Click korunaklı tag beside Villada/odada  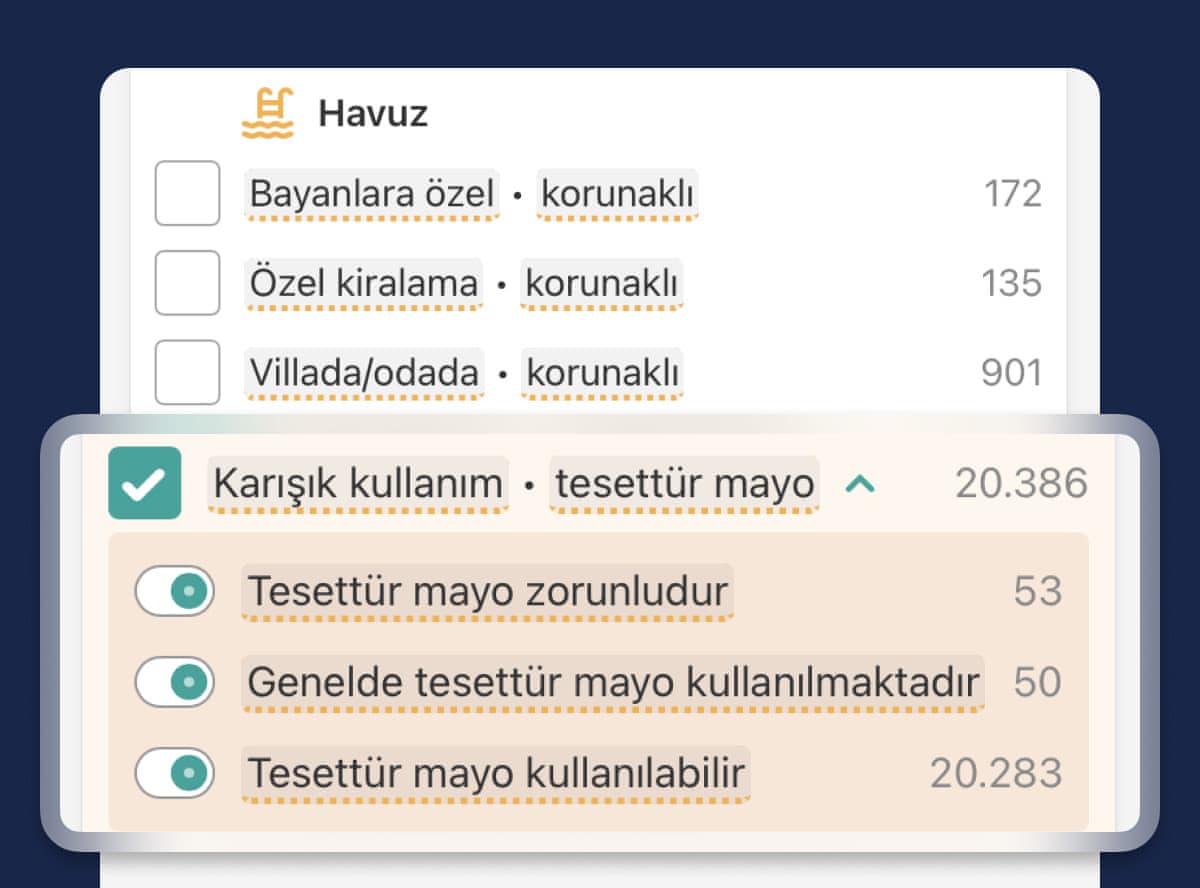coord(603,373)
